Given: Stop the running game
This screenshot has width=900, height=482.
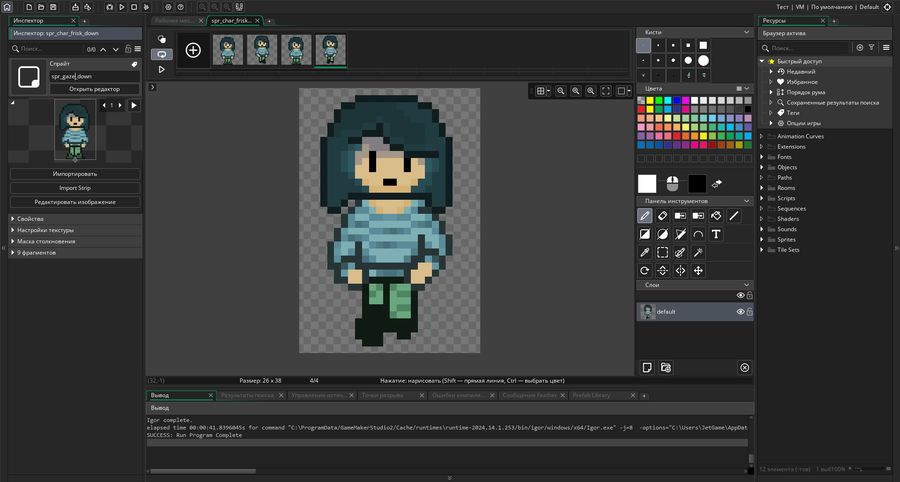Looking at the screenshot, I should pos(134,7).
